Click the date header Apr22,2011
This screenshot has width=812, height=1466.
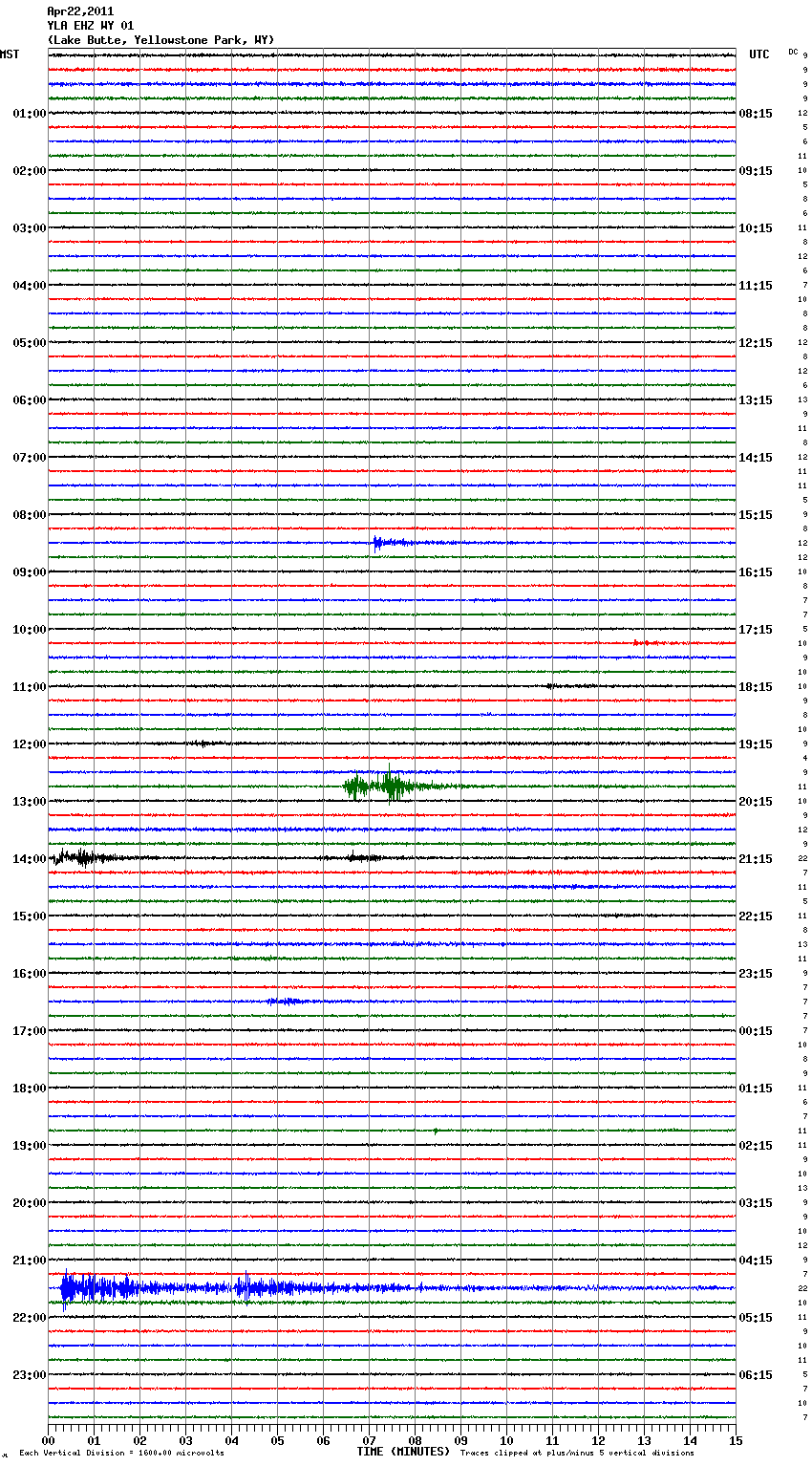[80, 11]
